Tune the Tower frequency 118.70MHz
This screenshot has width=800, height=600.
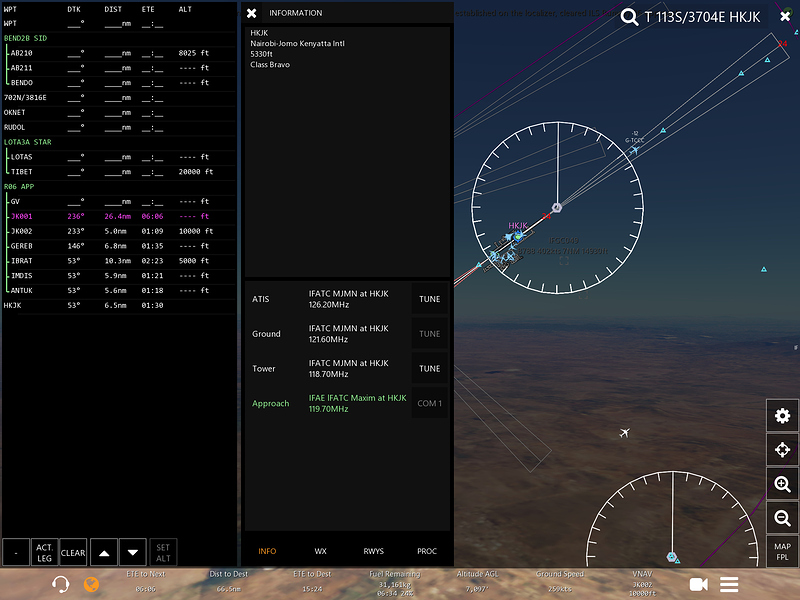point(430,368)
